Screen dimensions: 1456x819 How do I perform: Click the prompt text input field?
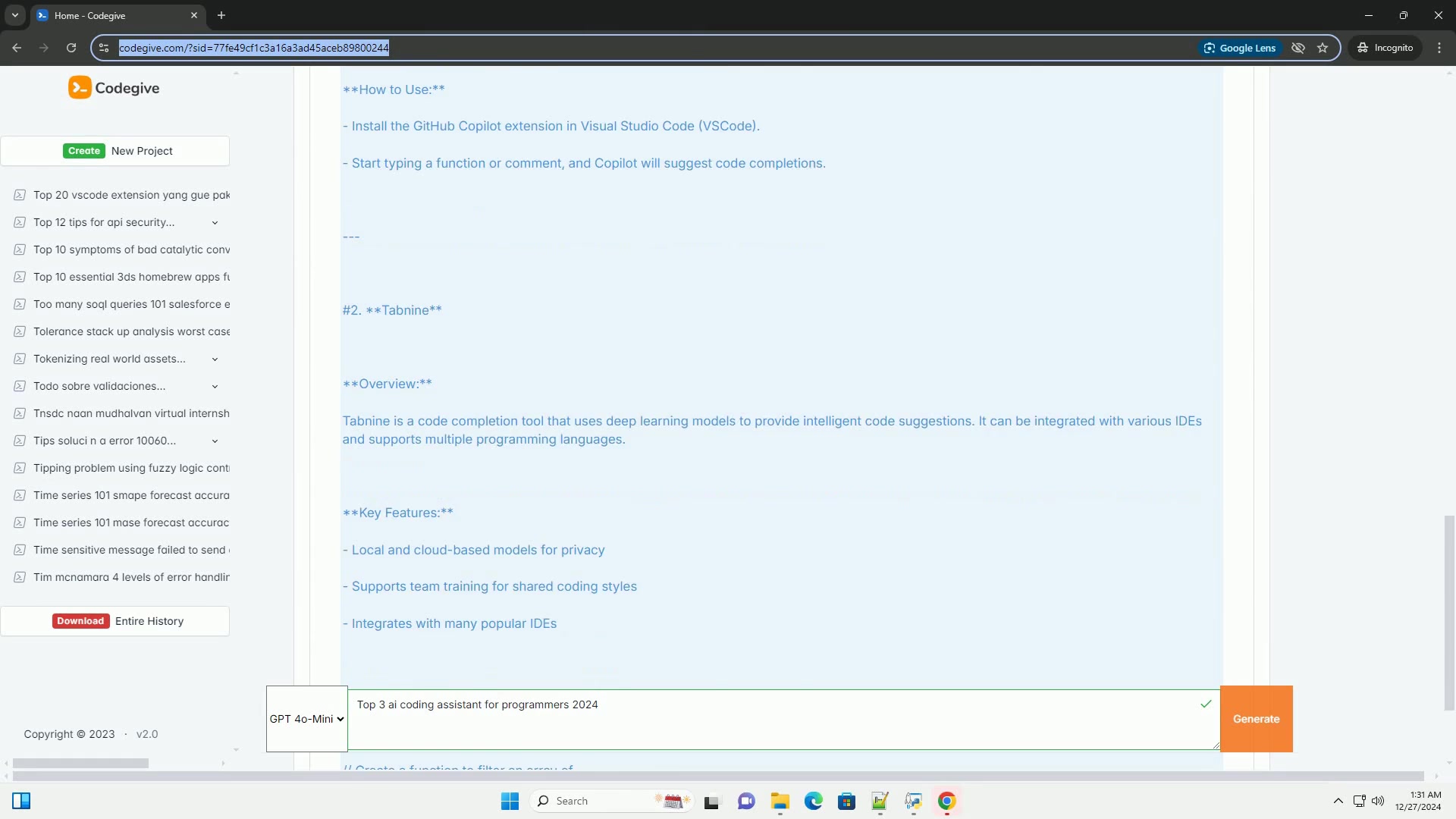[x=783, y=719]
